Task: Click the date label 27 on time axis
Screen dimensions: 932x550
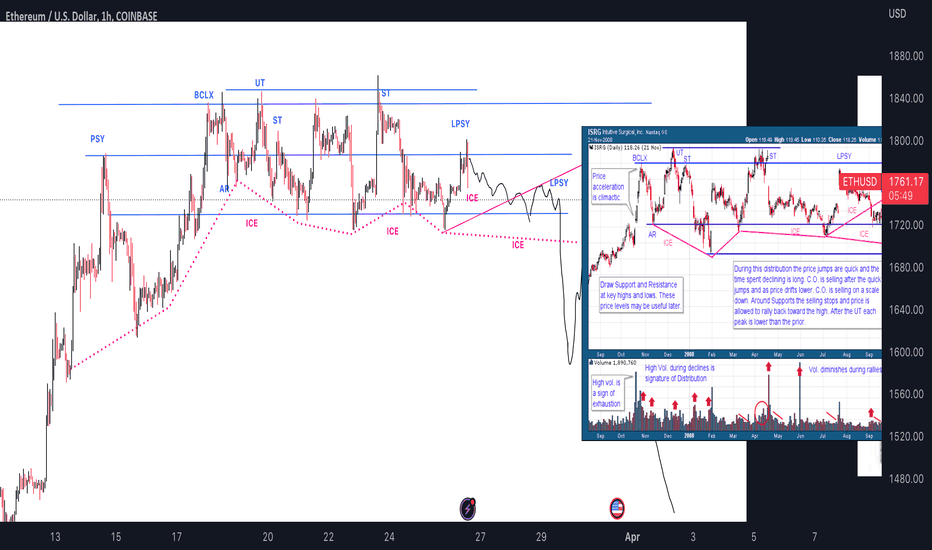Action: click(480, 537)
